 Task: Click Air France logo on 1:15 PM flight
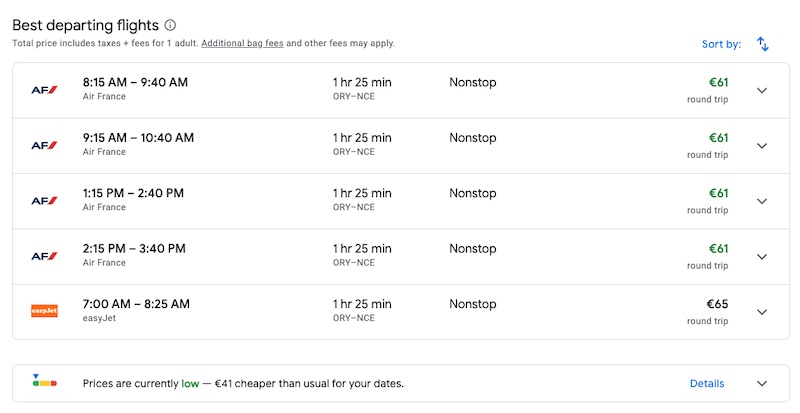[x=44, y=200]
